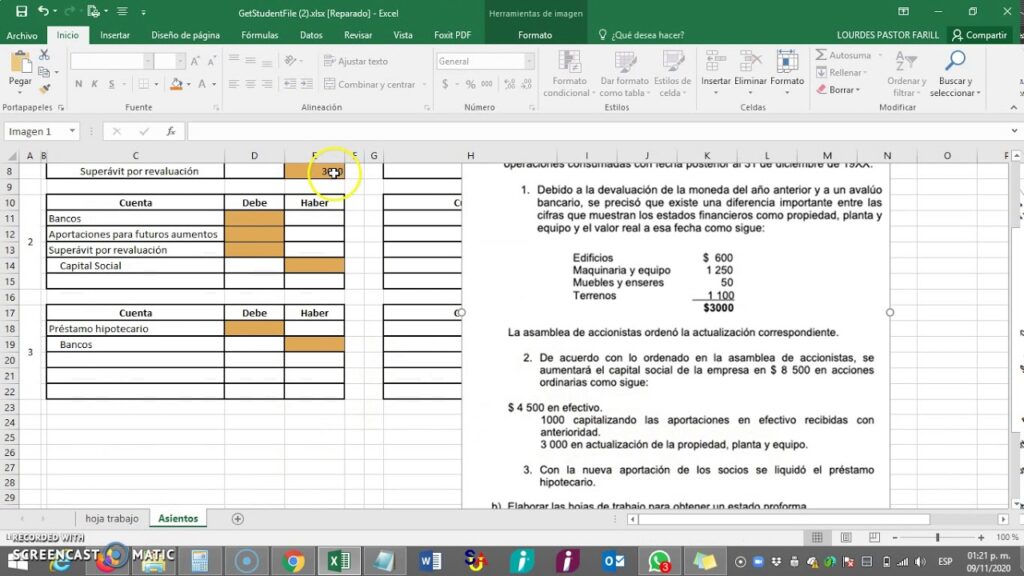Open the Datos ribbon tab

314,34
